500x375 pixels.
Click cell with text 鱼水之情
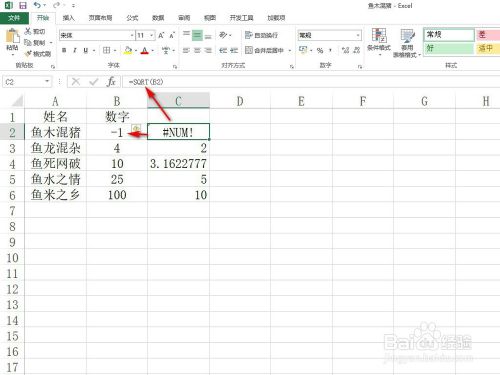click(55, 179)
